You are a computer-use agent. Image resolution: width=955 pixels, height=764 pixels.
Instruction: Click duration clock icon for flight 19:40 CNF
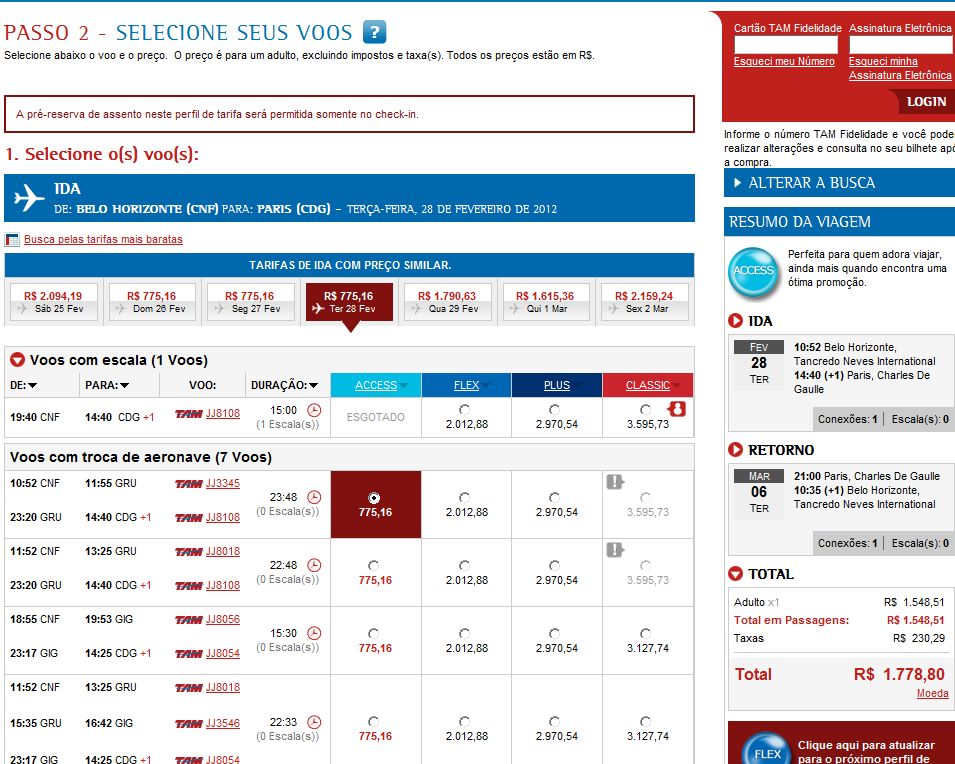pos(314,410)
